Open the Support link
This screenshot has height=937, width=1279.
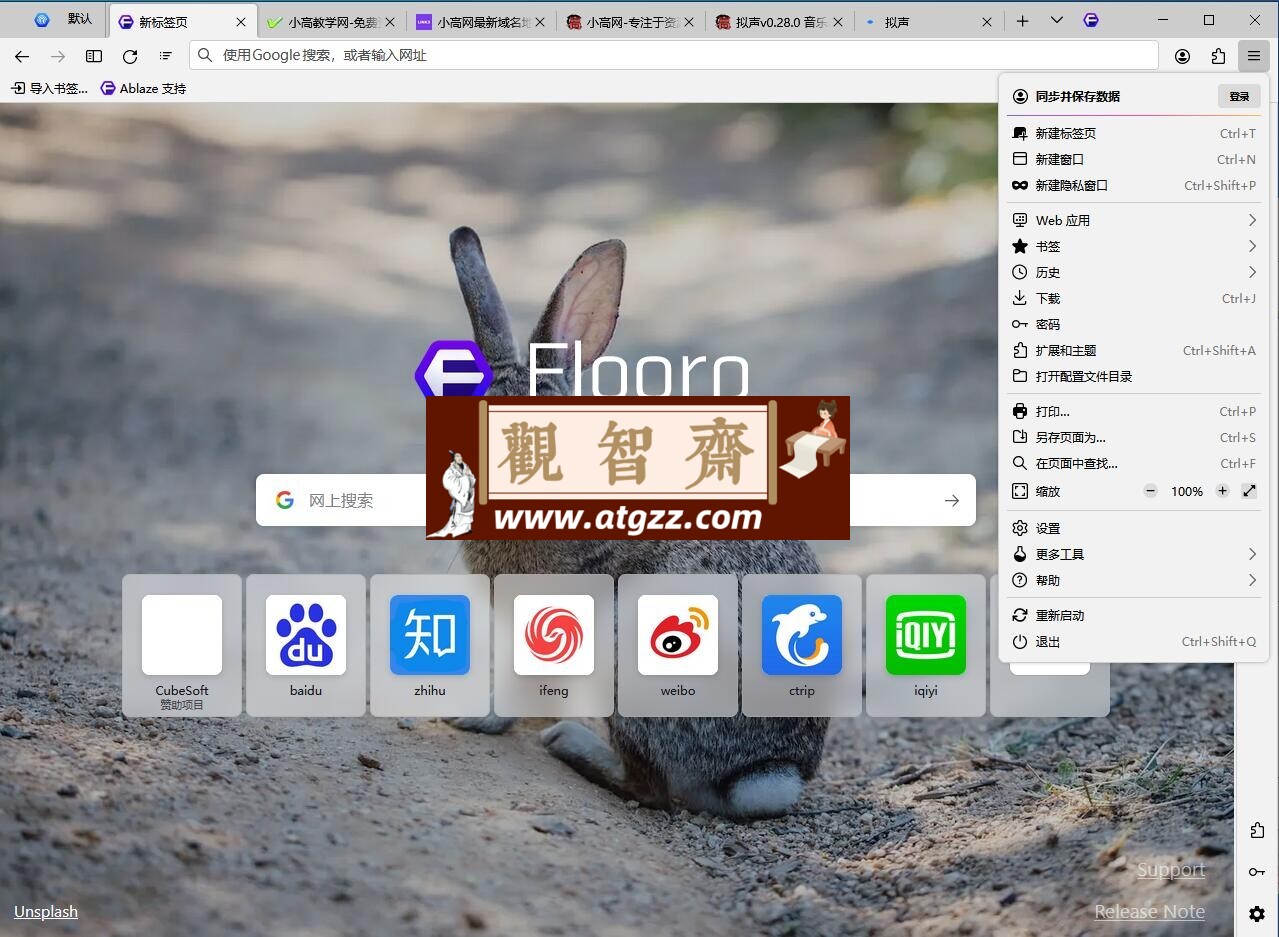click(1171, 870)
